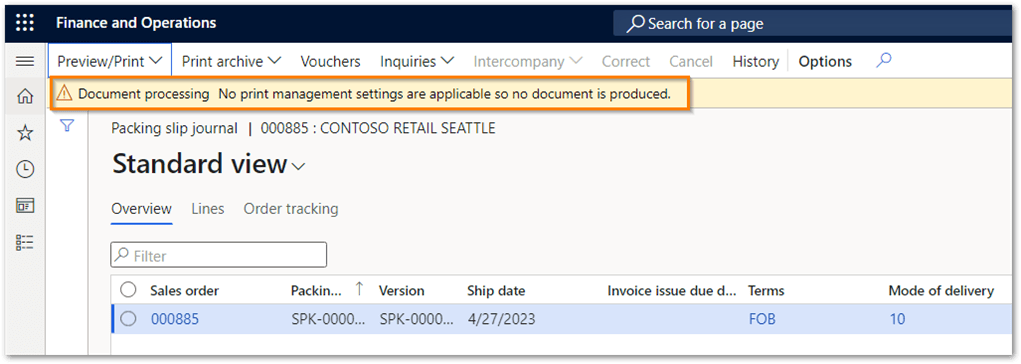This screenshot has width=1021, height=364.
Task: Select all rows using header radio
Action: (129, 290)
